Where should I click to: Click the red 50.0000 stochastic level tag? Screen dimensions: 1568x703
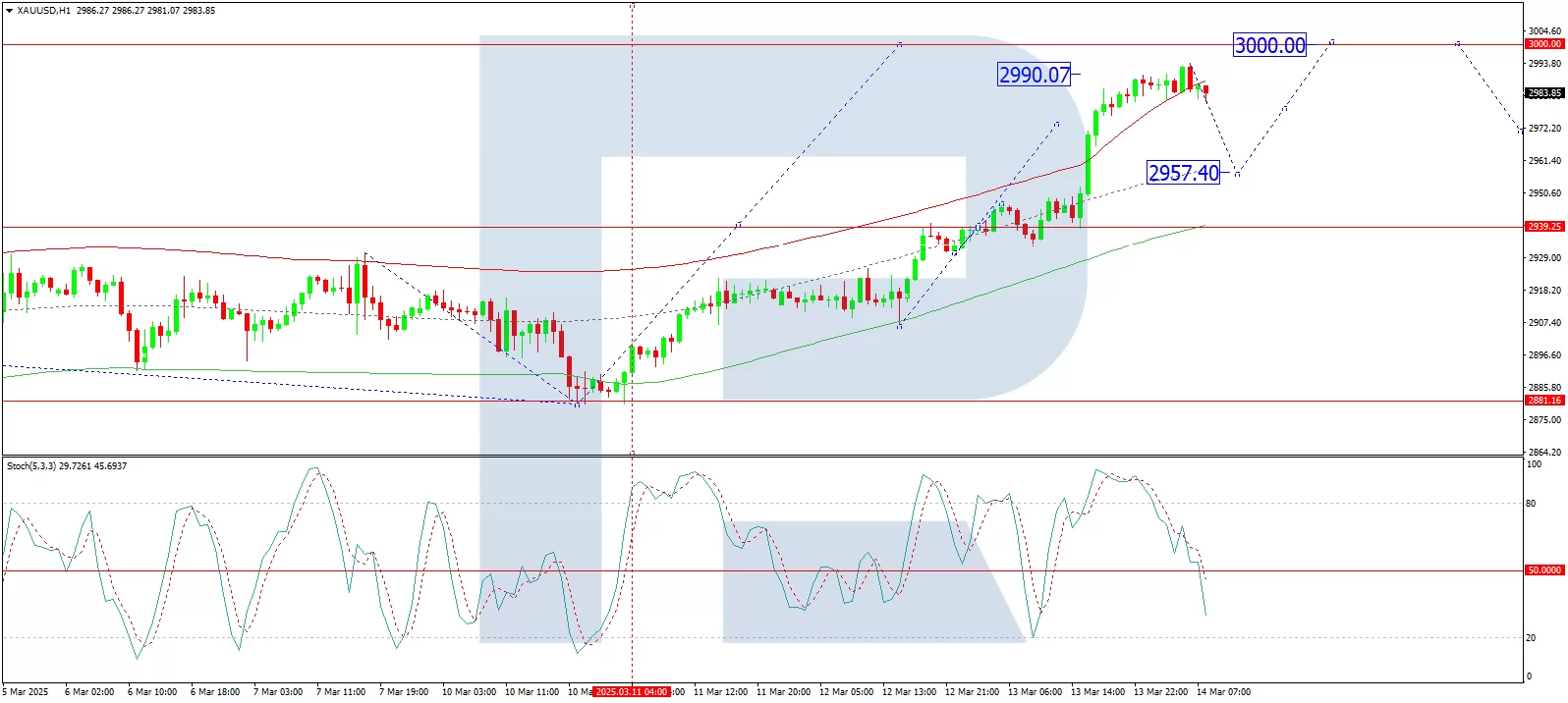1543,570
